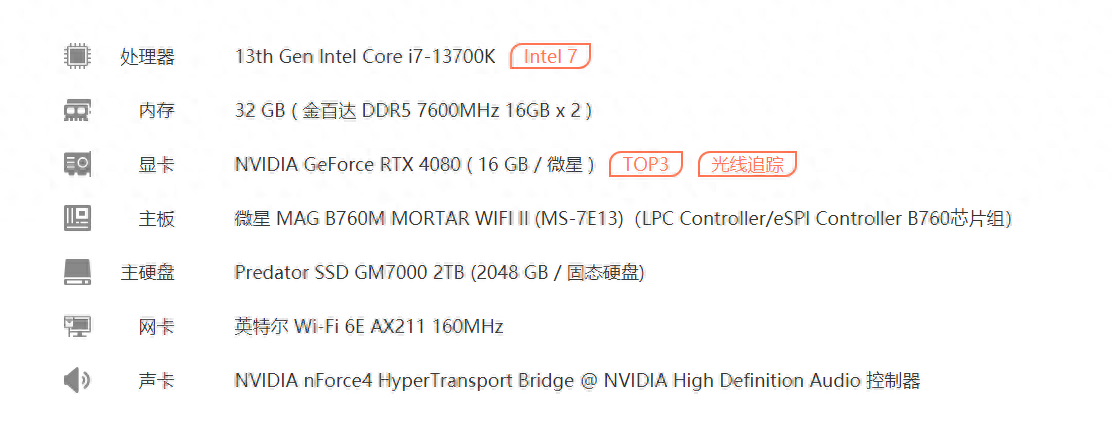1112x432 pixels.
Task: Click the TOP3 badge
Action: 646,165
